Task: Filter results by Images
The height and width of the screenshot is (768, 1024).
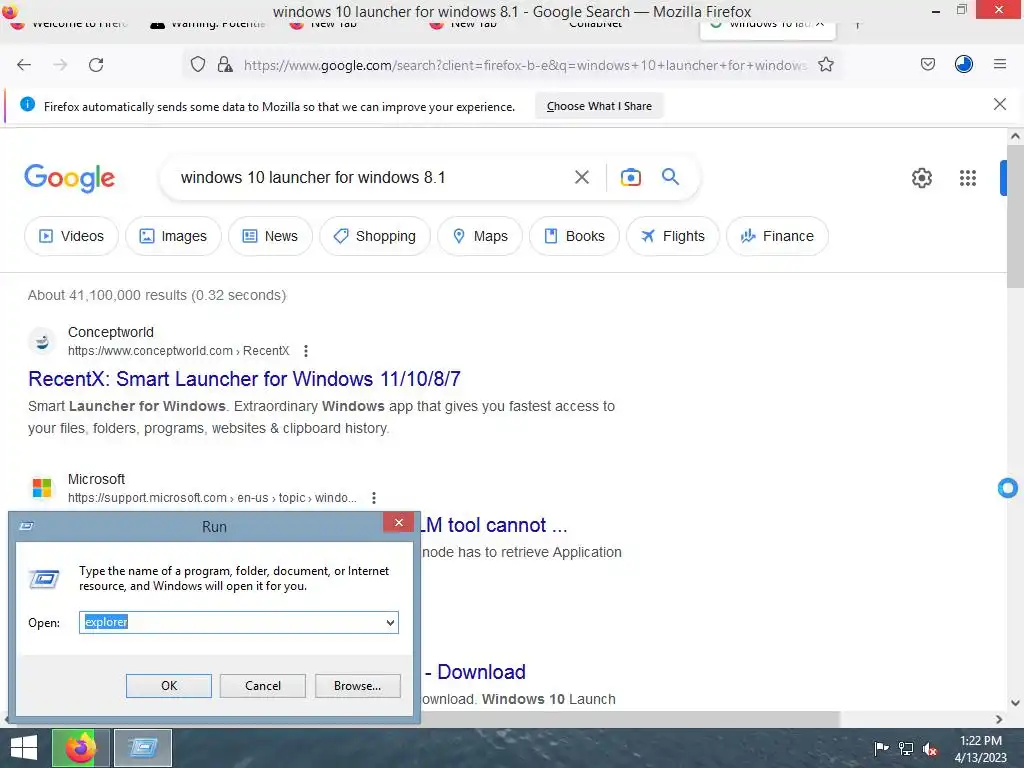Action: pyautogui.click(x=173, y=236)
